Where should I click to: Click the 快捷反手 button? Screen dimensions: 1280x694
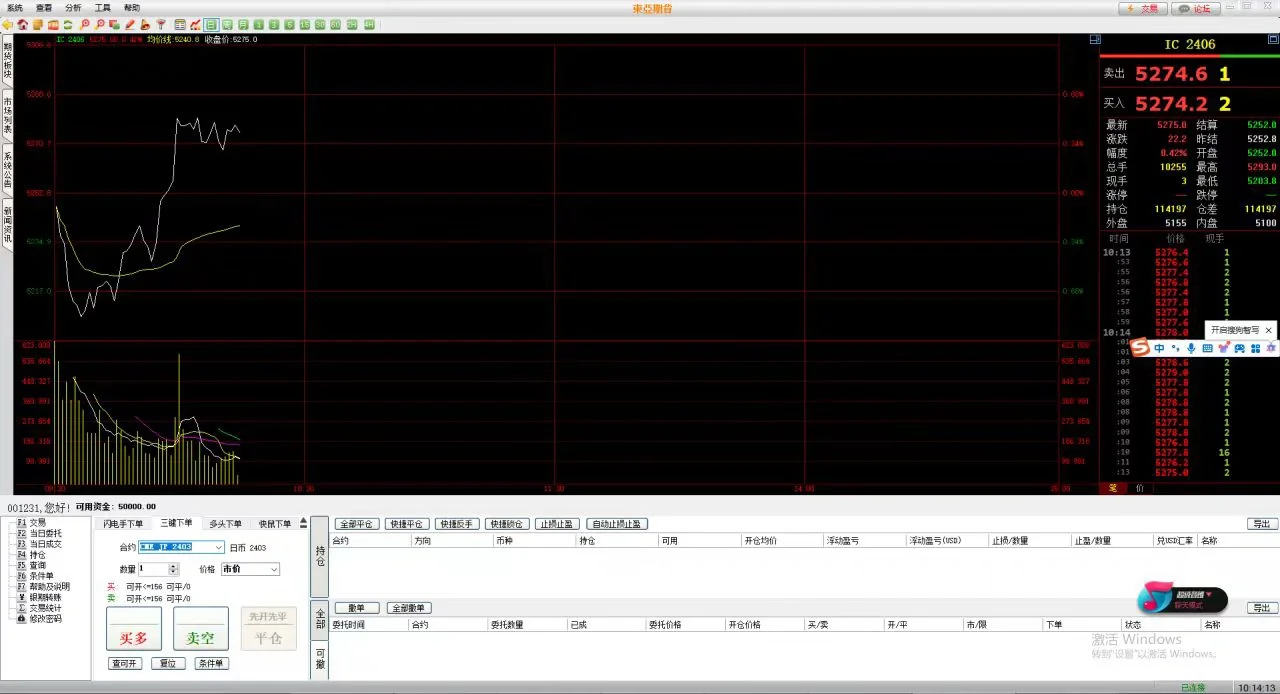457,524
